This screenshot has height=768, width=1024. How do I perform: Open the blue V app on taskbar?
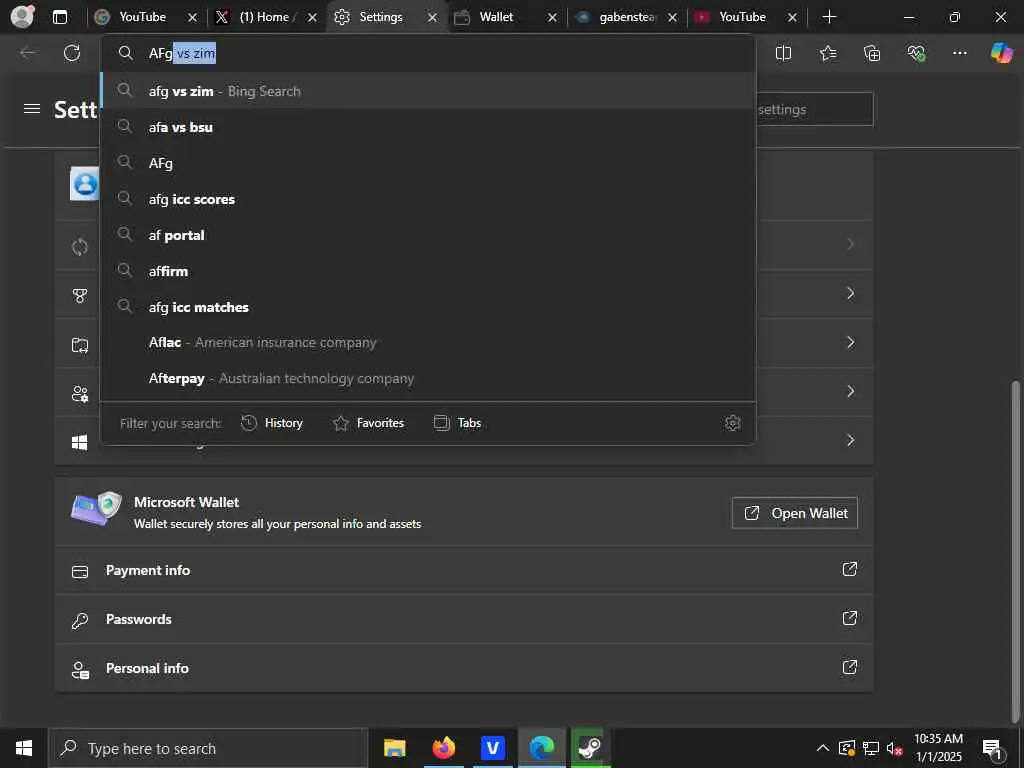[x=492, y=748]
